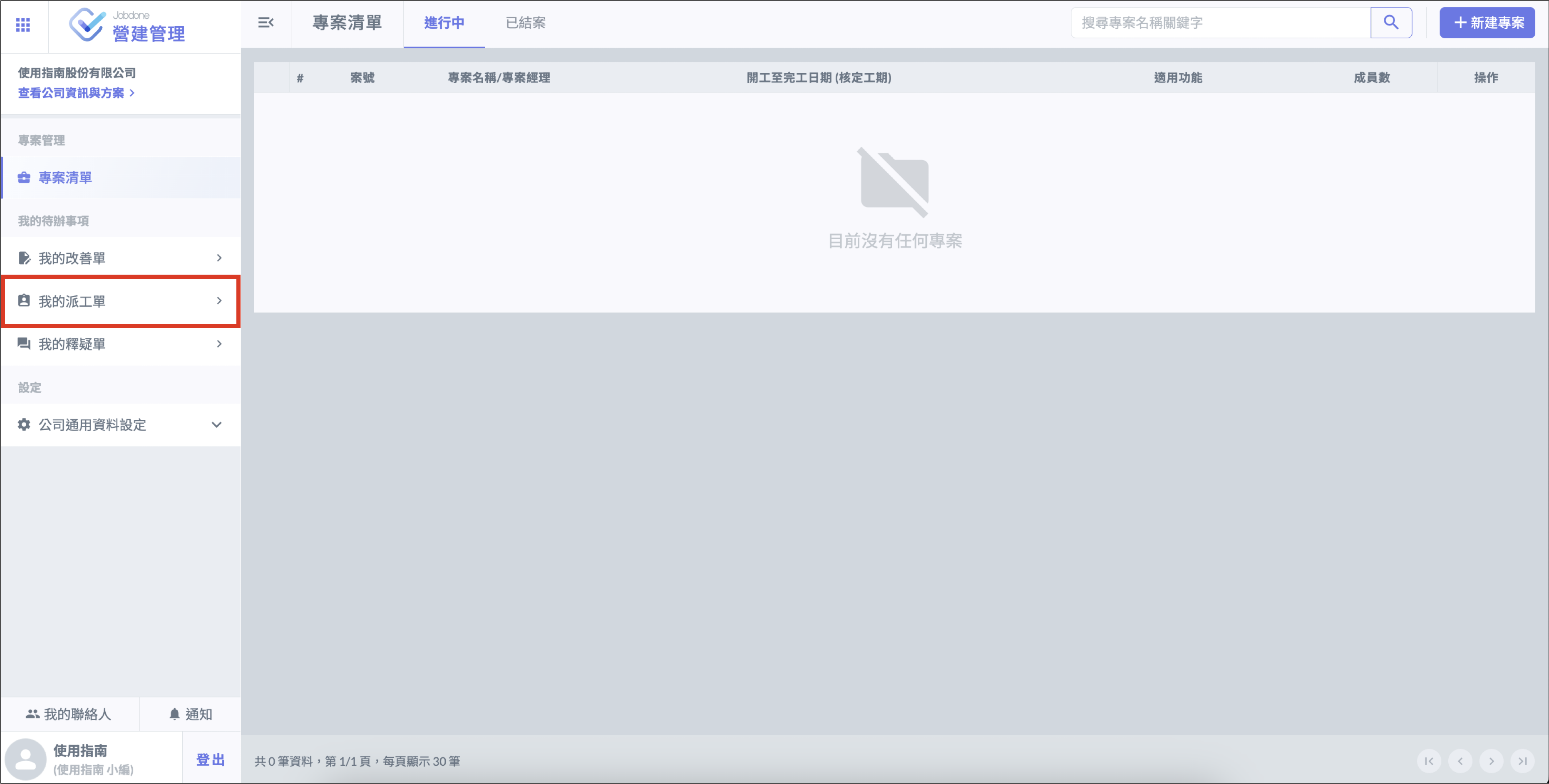Switch to the 已結案 tab
The width and height of the screenshot is (1549, 784).
point(525,23)
